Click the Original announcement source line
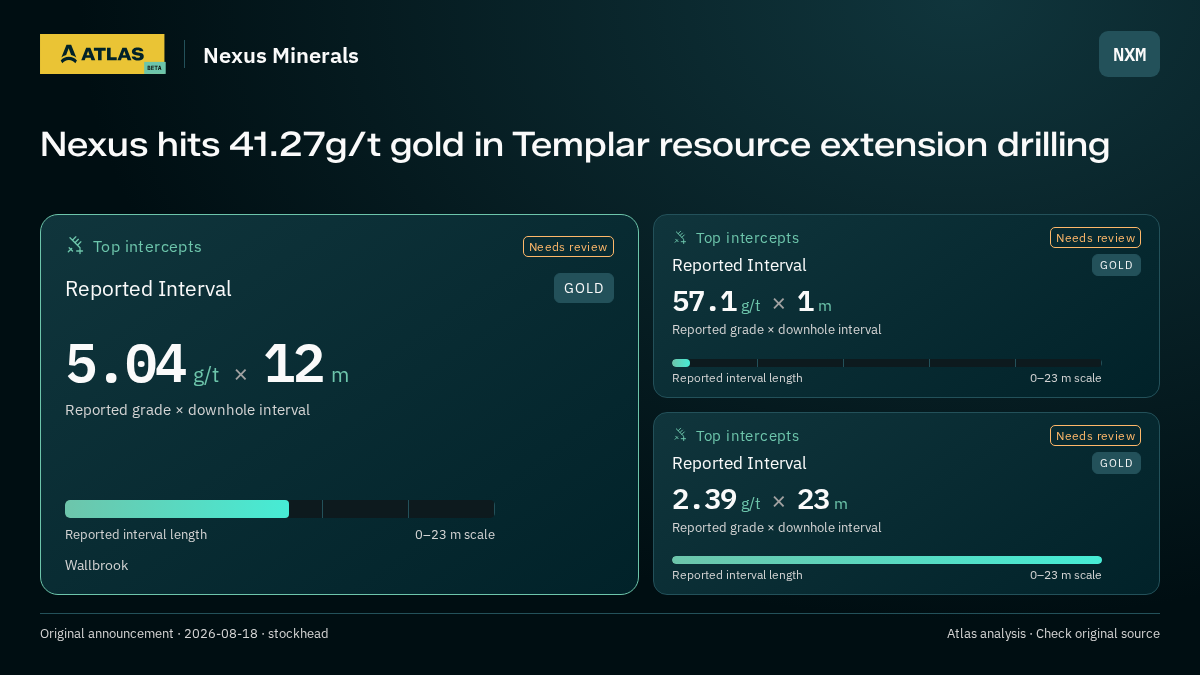The width and height of the screenshot is (1200, 675). pyautogui.click(x=184, y=634)
